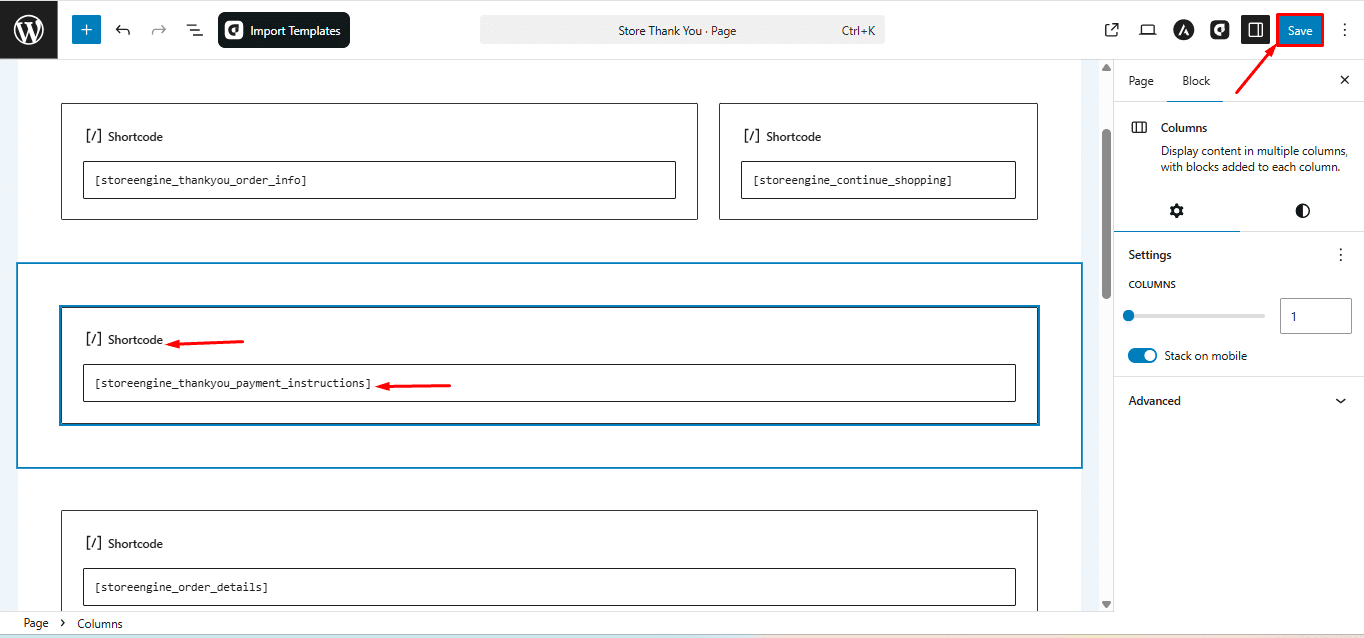Open the Settings panel options menu
Viewport: 1364px width, 638px height.
click(1341, 254)
